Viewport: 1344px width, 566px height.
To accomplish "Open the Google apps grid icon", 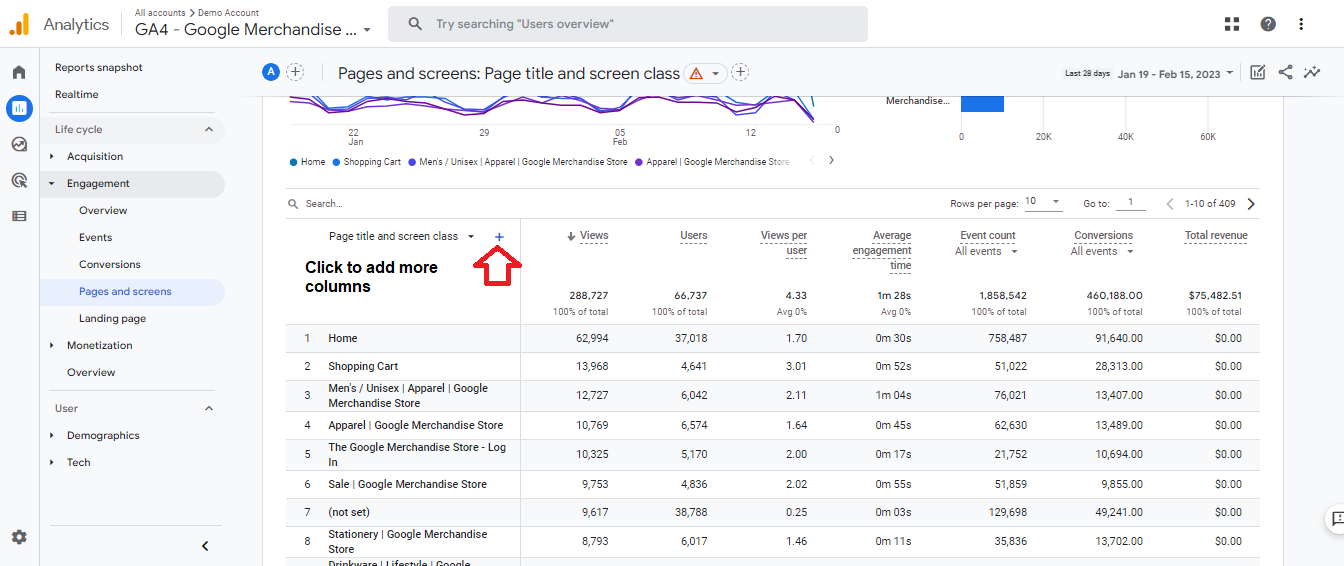I will tap(1232, 24).
